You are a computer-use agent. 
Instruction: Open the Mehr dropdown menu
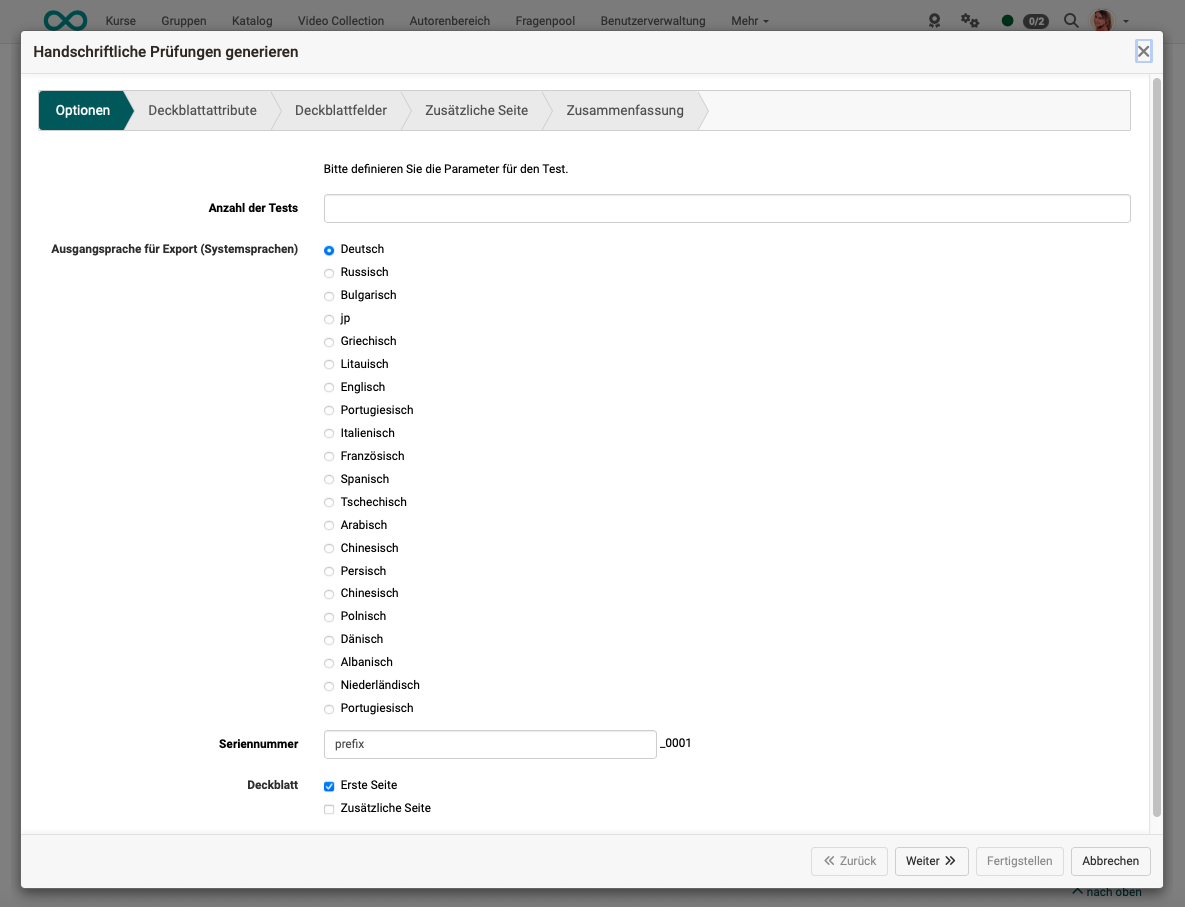point(748,19)
